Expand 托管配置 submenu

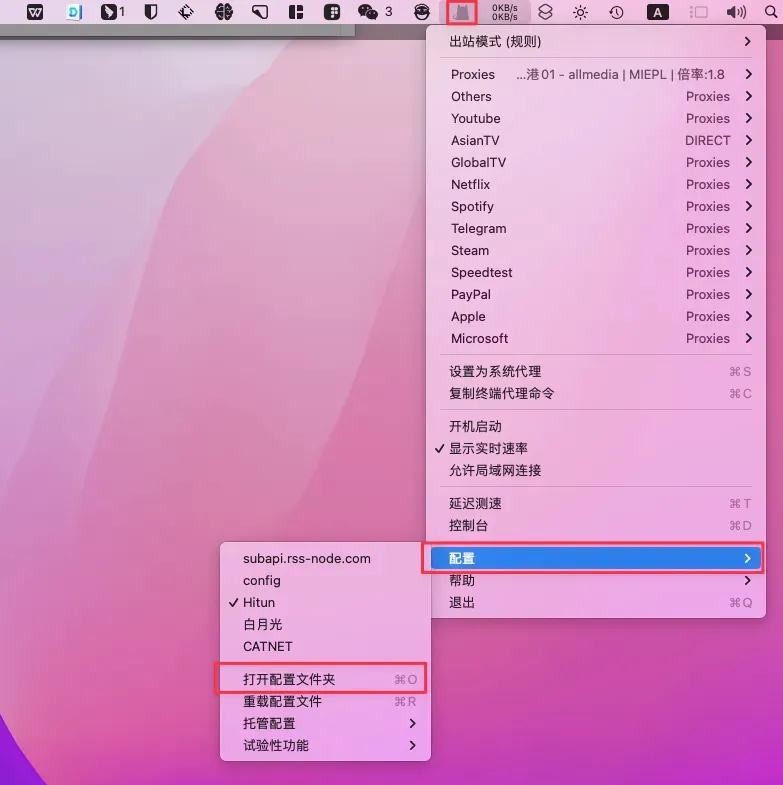pos(325,724)
